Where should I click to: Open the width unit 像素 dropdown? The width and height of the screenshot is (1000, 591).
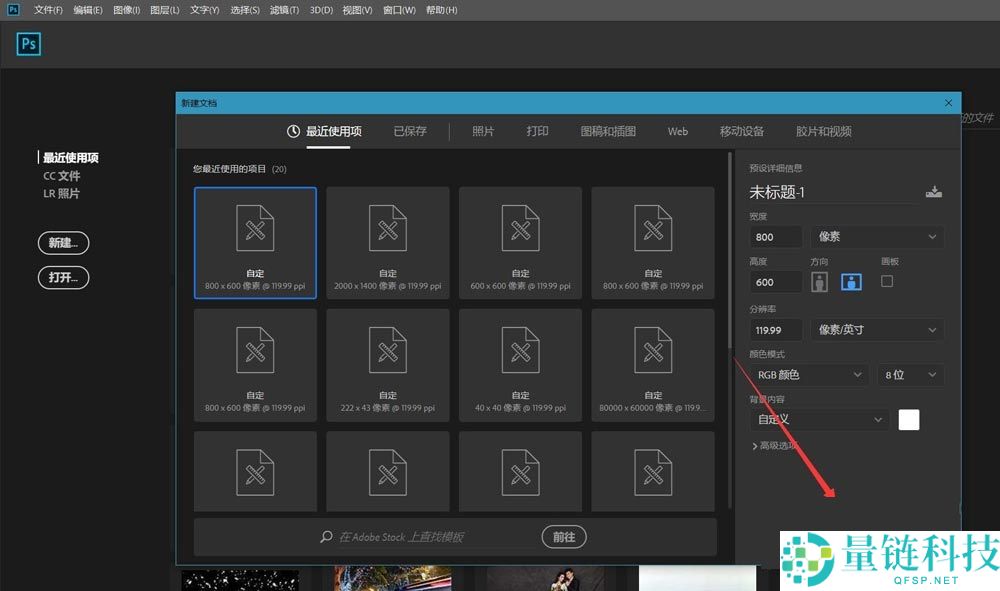876,236
